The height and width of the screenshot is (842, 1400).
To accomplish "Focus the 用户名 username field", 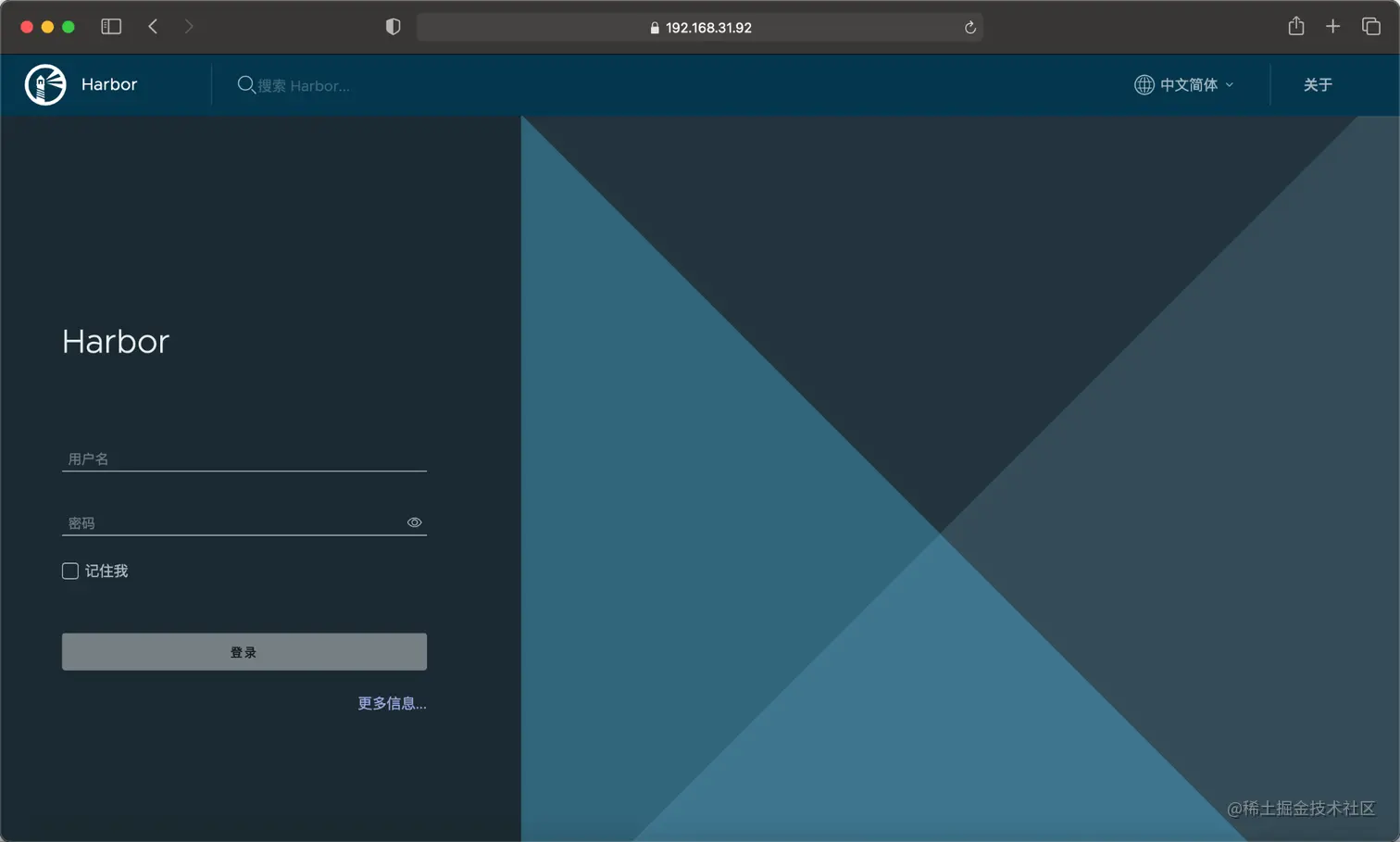I will tap(244, 459).
